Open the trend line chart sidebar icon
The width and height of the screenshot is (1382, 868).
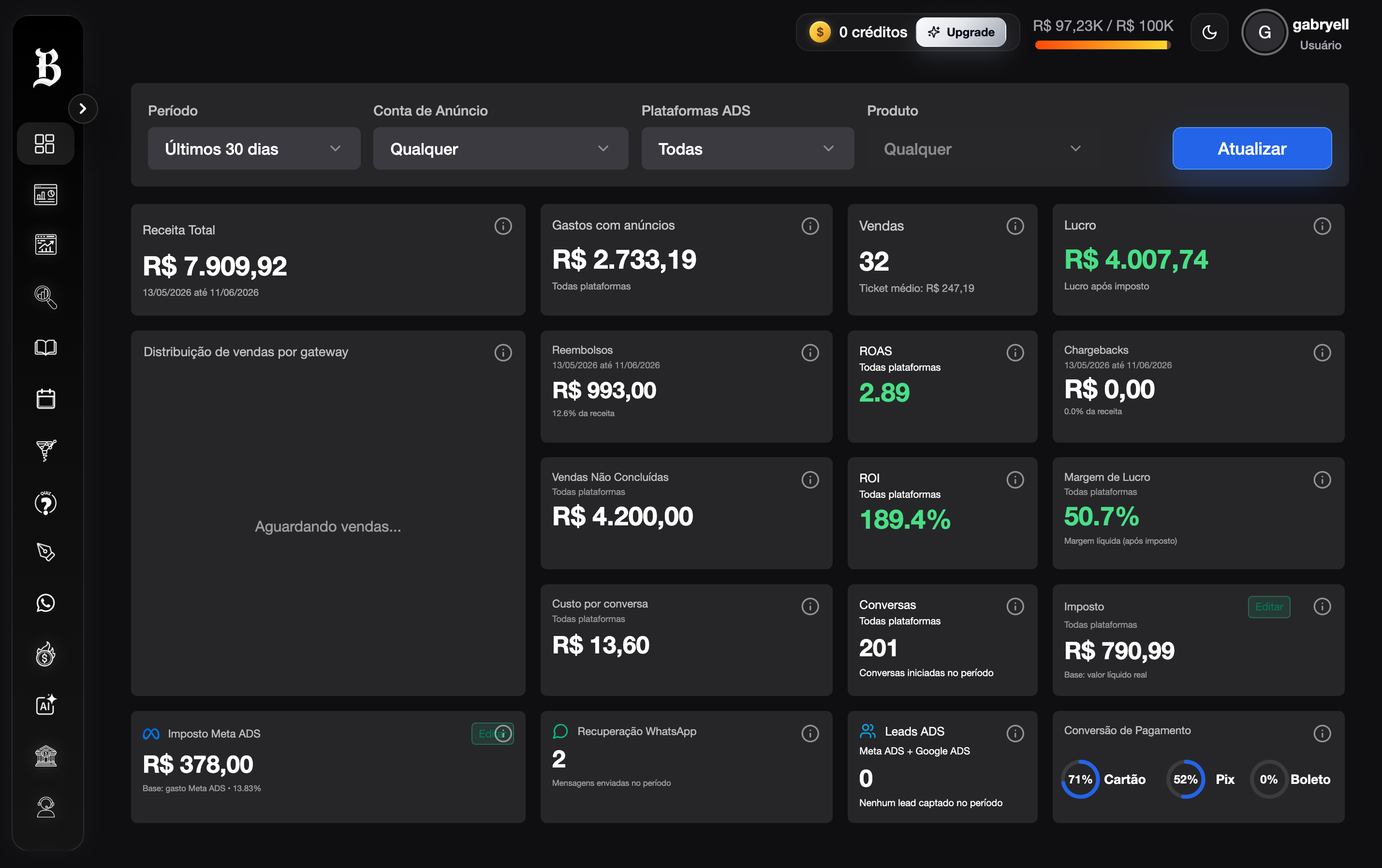[45, 245]
